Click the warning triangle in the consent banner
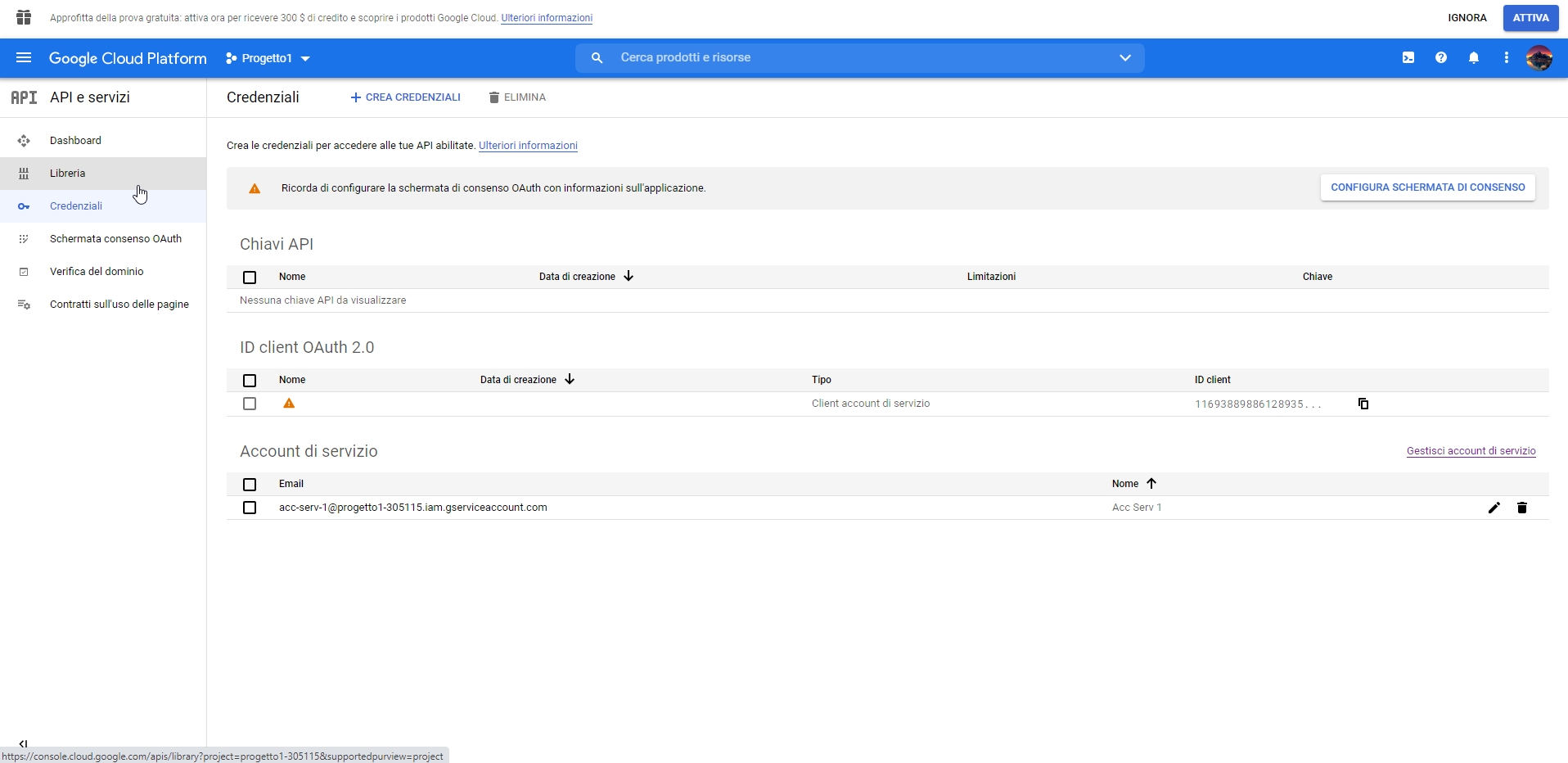Screen dimensions: 1568x763 pyautogui.click(x=255, y=188)
